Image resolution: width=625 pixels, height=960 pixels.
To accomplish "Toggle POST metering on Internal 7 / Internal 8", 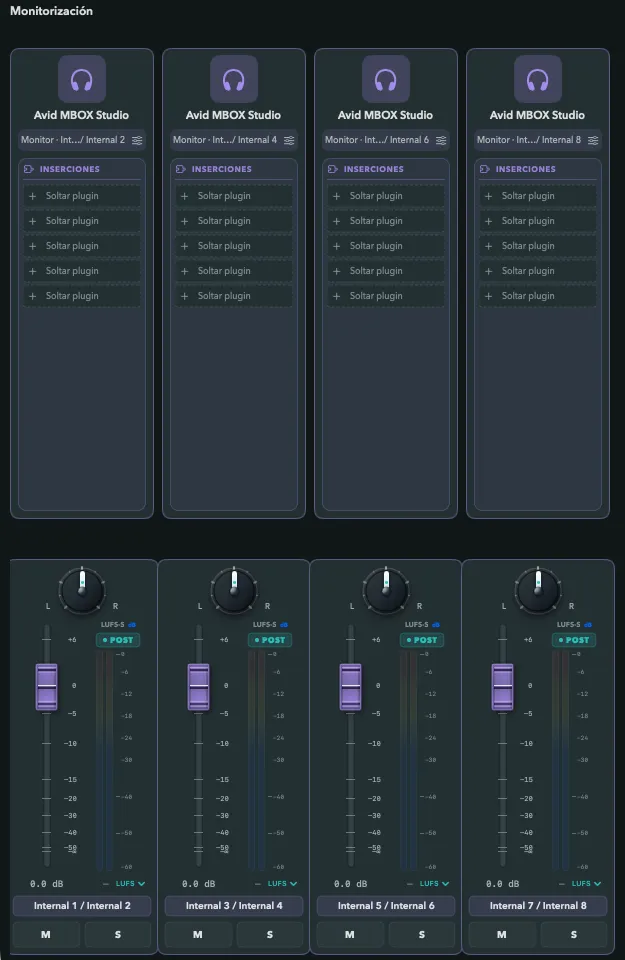I will click(x=574, y=640).
